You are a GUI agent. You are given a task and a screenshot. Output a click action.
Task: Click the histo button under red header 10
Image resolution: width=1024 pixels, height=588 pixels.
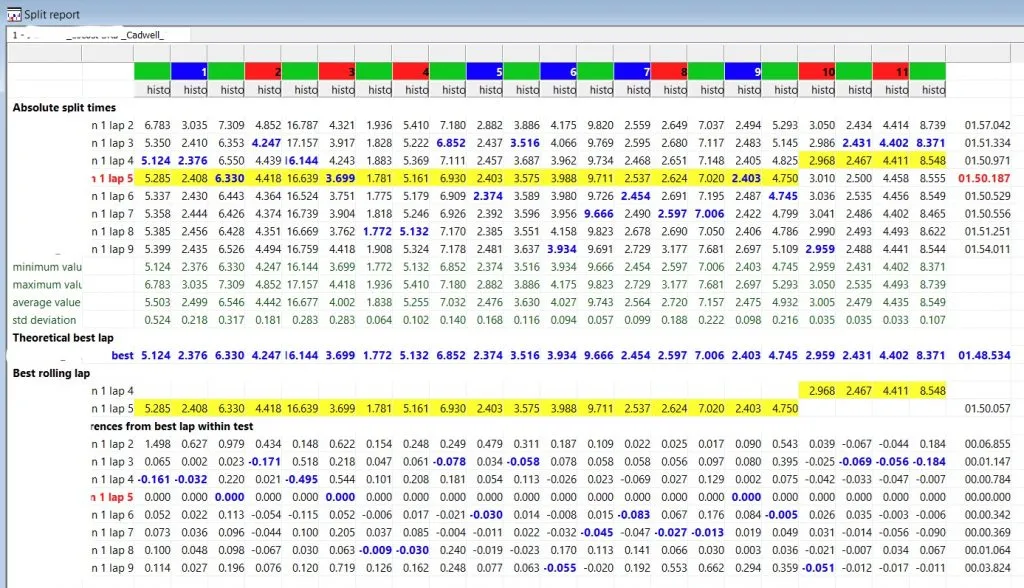click(x=817, y=90)
